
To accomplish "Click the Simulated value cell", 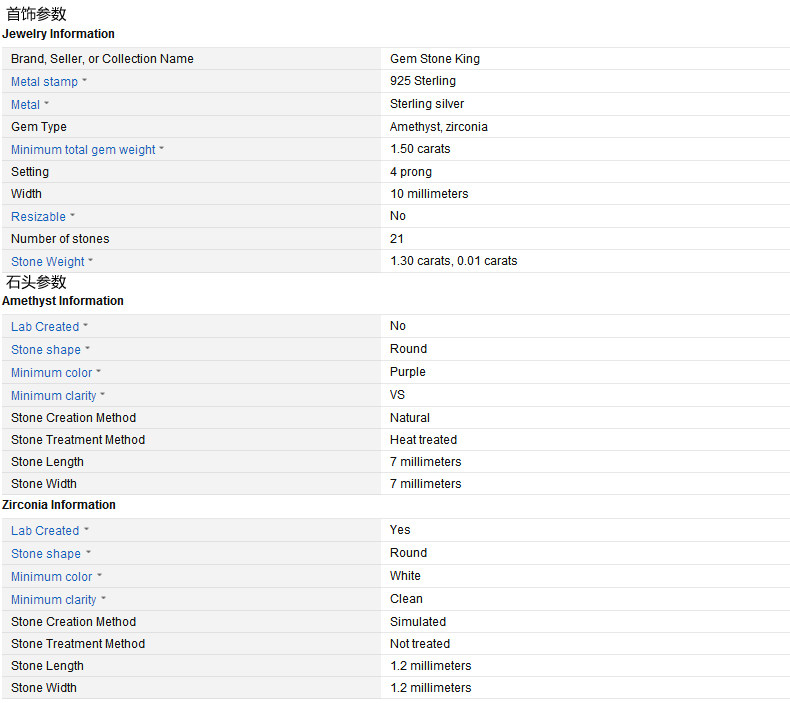I will [417, 622].
